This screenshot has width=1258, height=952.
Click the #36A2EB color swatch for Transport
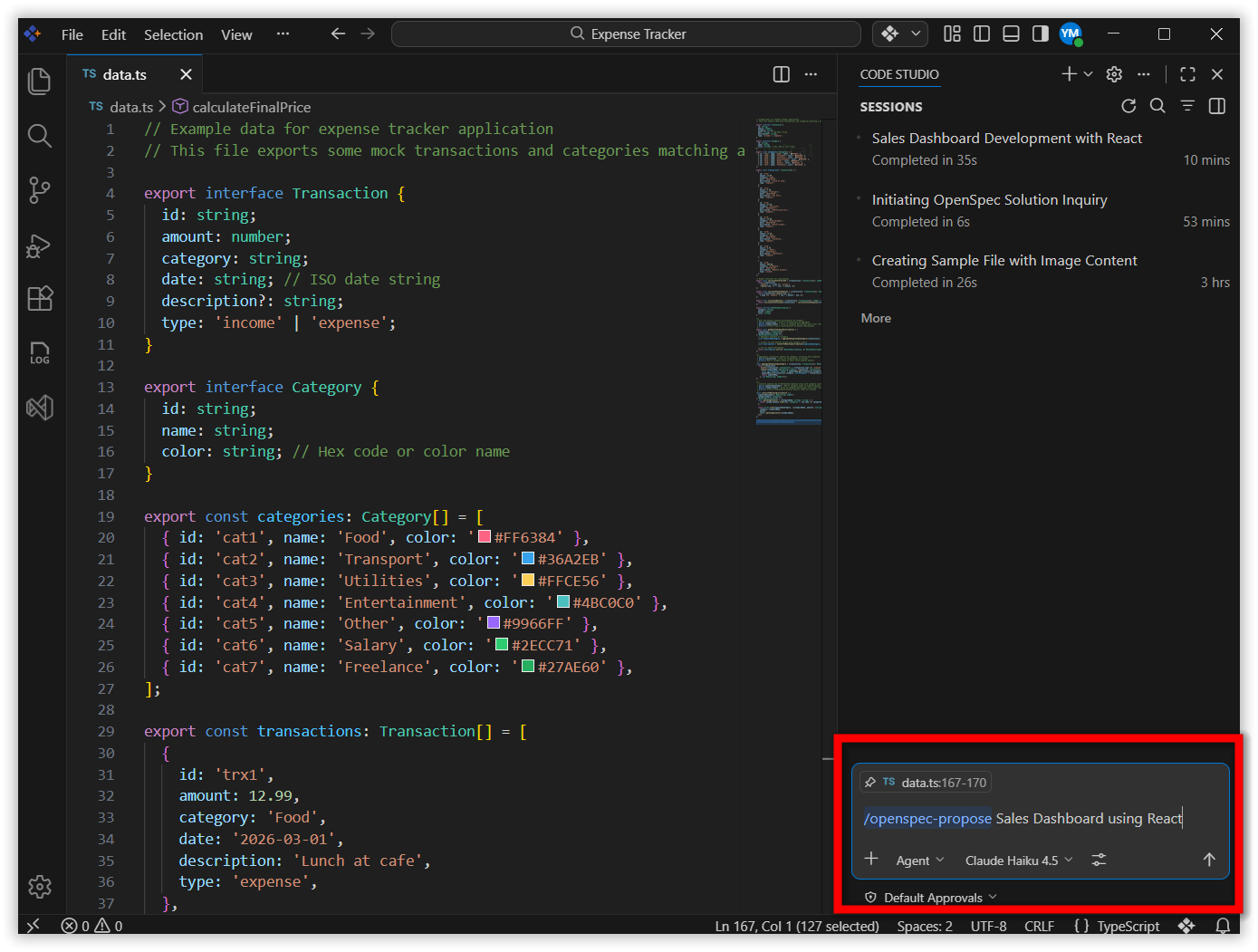coord(528,559)
